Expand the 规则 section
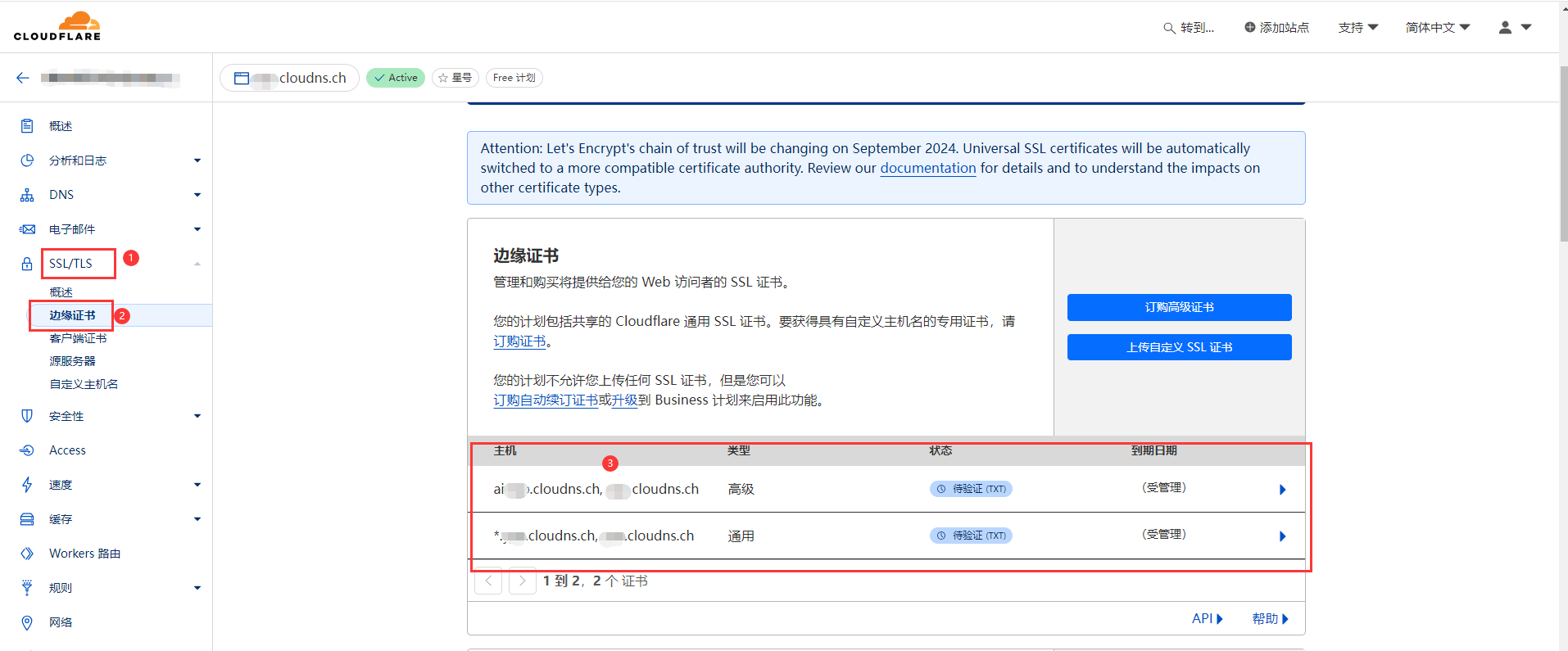The height and width of the screenshot is (651, 1568). click(197, 588)
